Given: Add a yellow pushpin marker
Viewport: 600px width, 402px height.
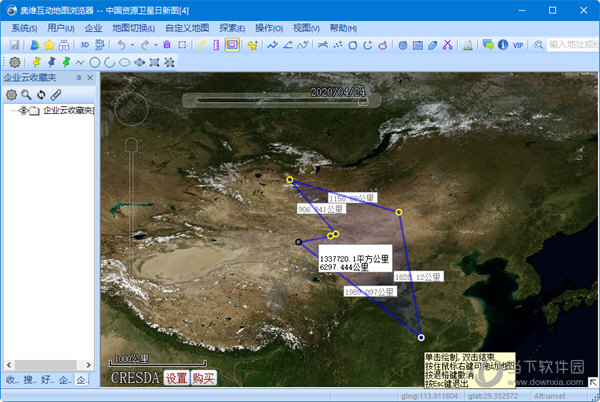Looking at the screenshot, I should tap(253, 45).
